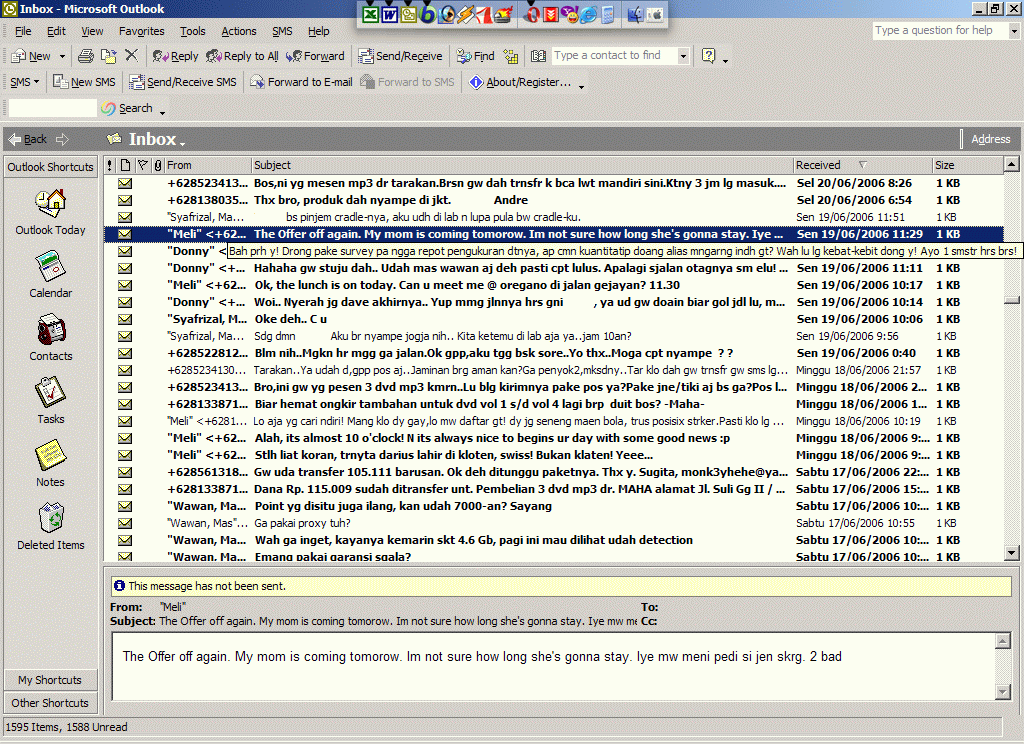1024x744 pixels.
Task: Launch Opera from the top shortcut bar
Action: pos(532,14)
